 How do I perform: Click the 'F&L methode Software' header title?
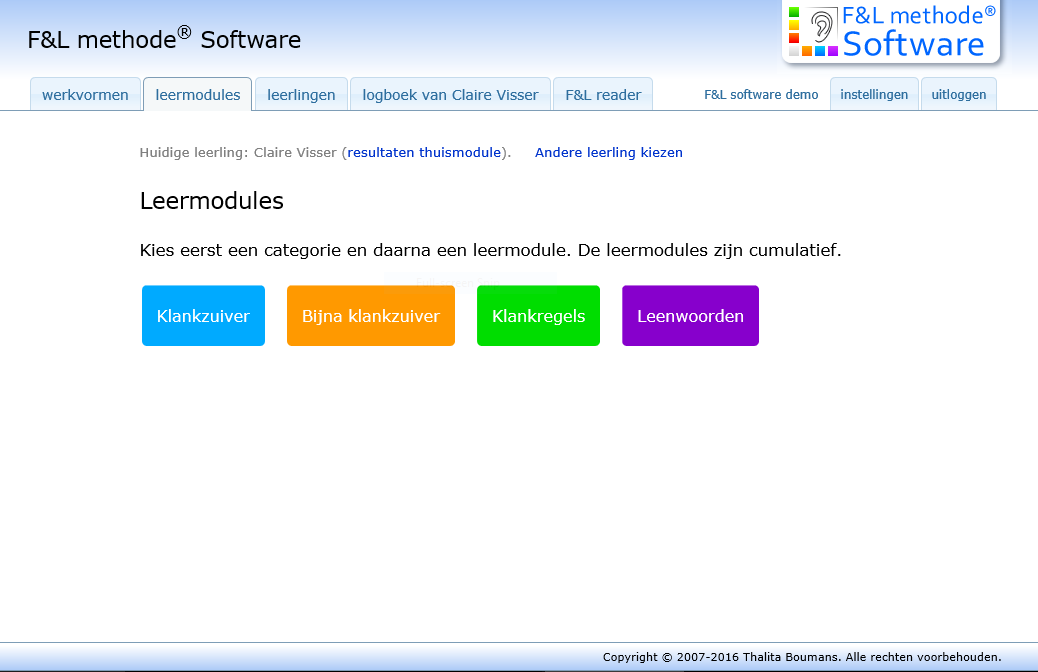point(164,40)
